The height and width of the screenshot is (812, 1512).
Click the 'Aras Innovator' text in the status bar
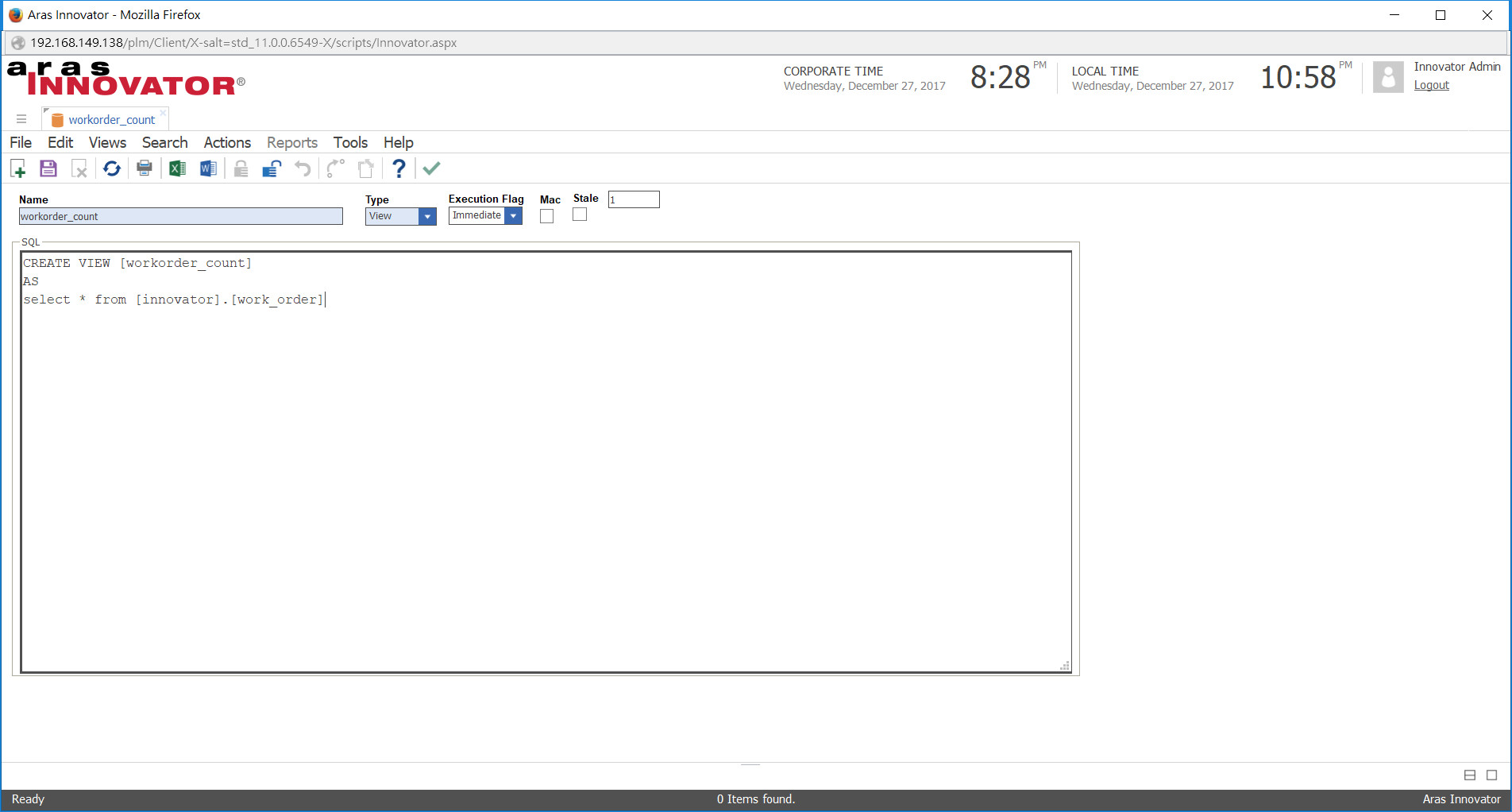point(1461,799)
